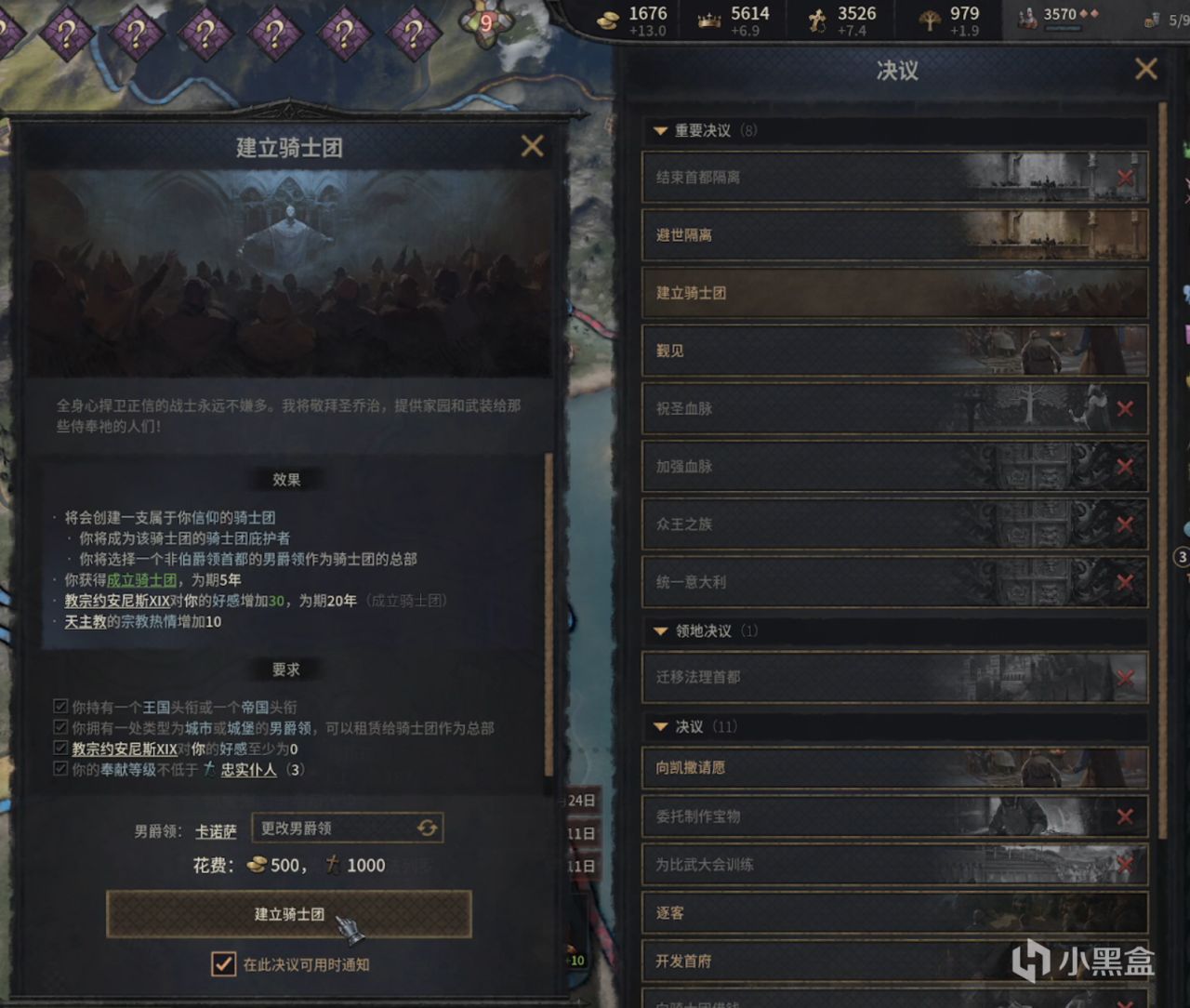The image size is (1190, 1008).
Task: Click the soldiers army strength icon
Action: coord(1026,18)
